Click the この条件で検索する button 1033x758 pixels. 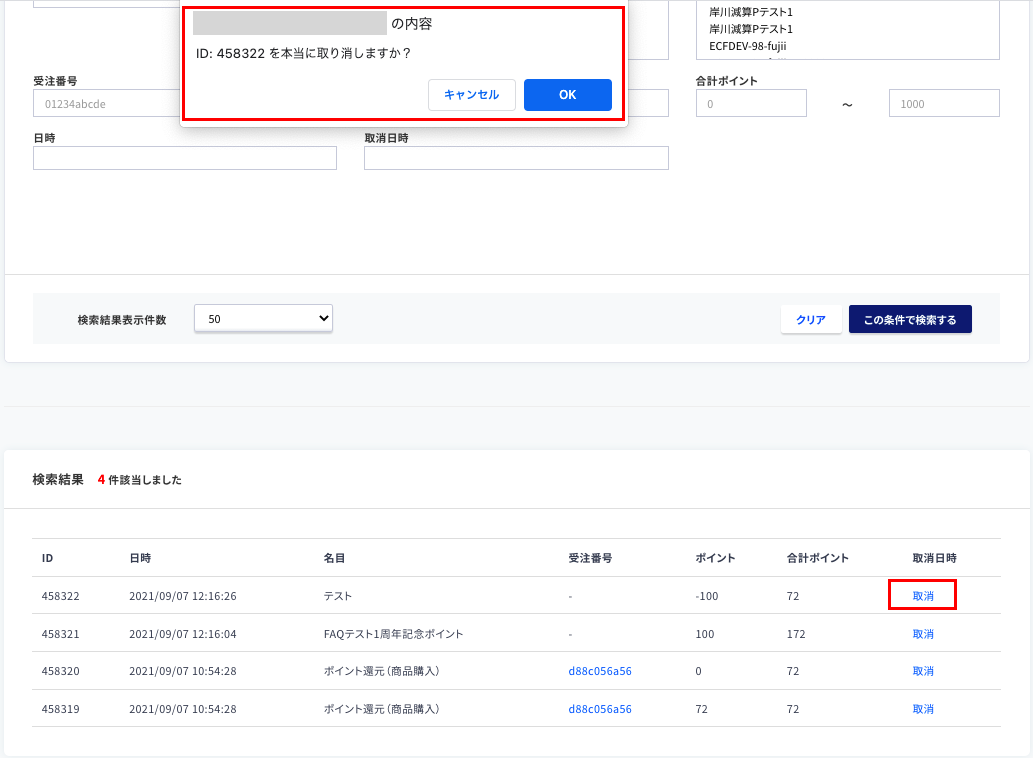(x=909, y=319)
